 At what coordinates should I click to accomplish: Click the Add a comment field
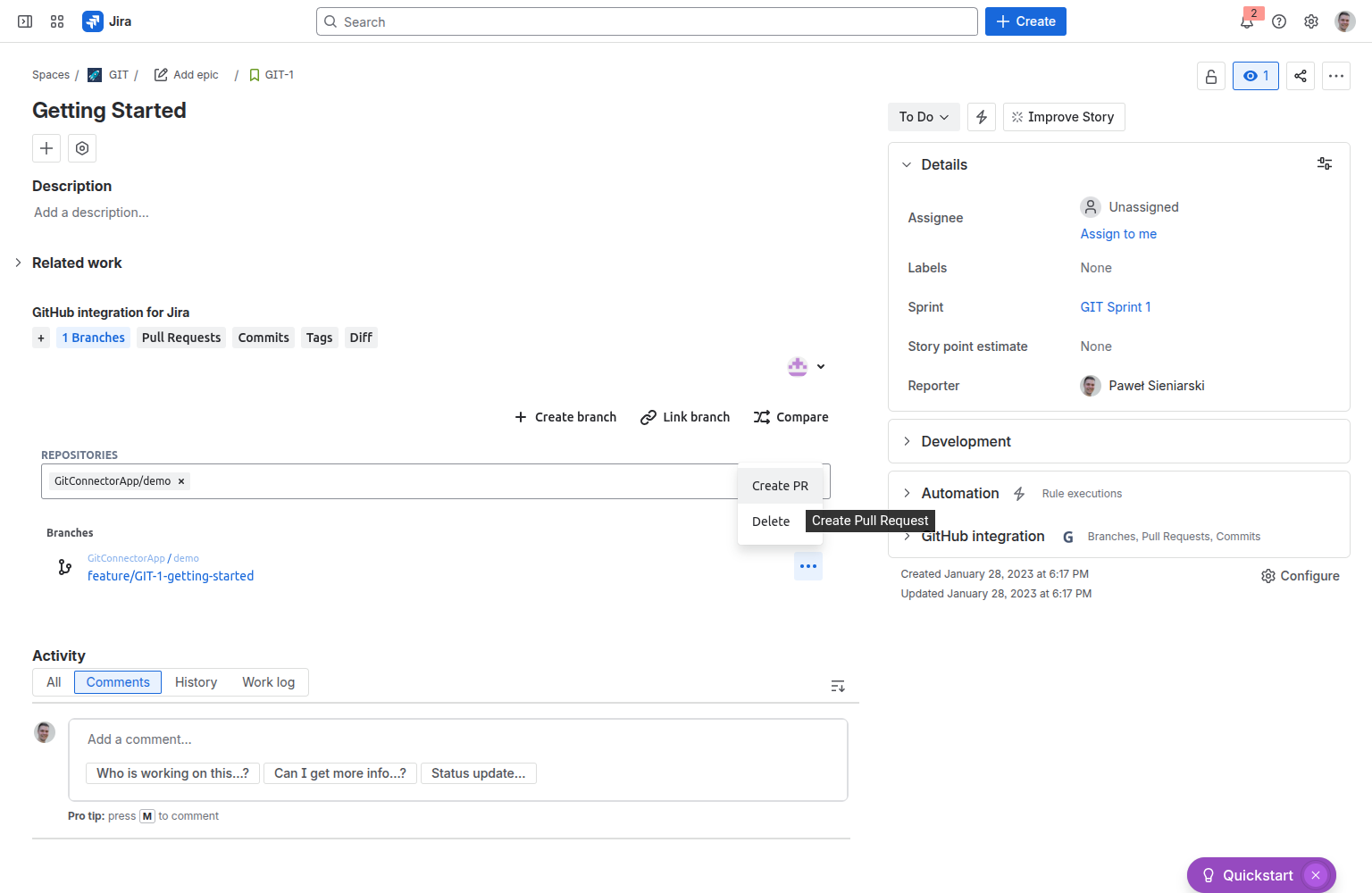point(457,739)
